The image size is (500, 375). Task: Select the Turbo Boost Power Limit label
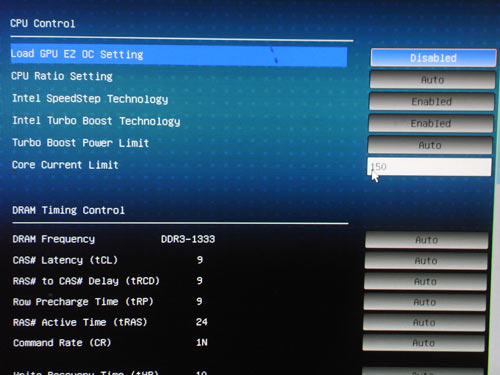click(80, 143)
